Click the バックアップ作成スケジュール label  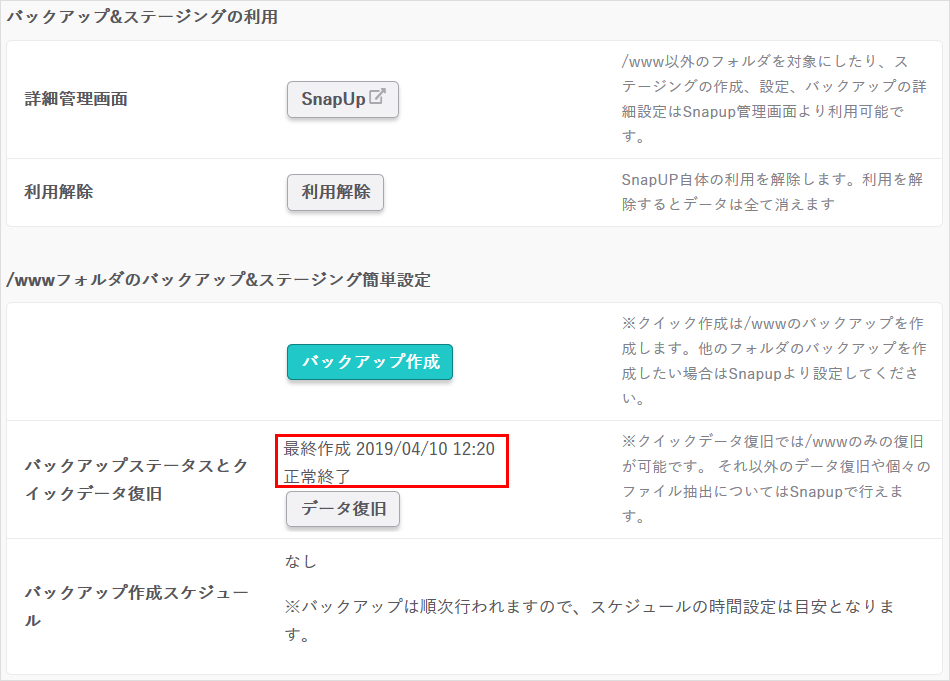(136, 606)
